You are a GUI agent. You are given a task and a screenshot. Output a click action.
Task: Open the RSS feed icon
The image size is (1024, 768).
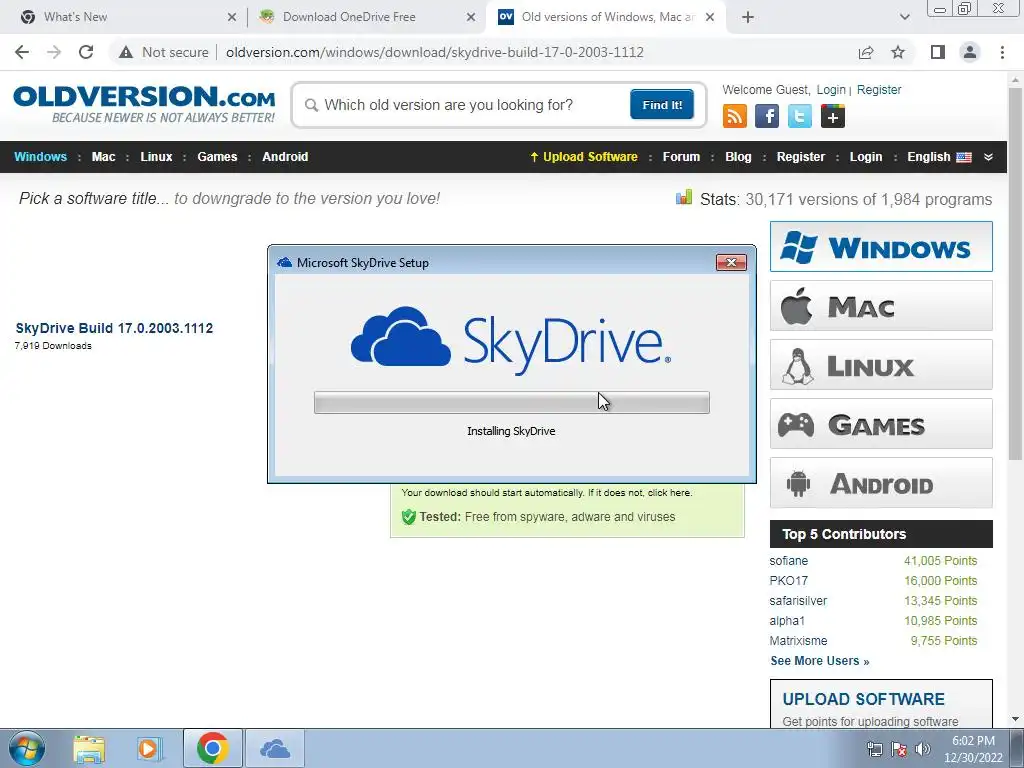point(735,116)
